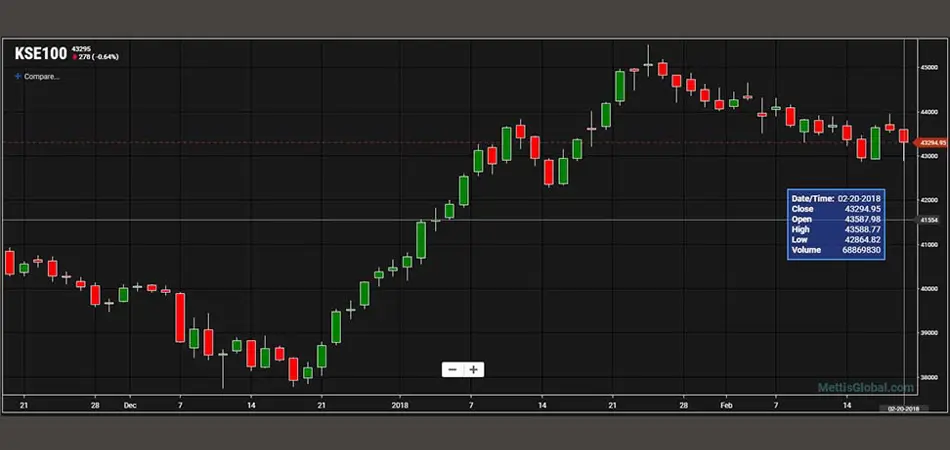
Task: Click the KSE100 symbol title
Action: [x=39, y=52]
